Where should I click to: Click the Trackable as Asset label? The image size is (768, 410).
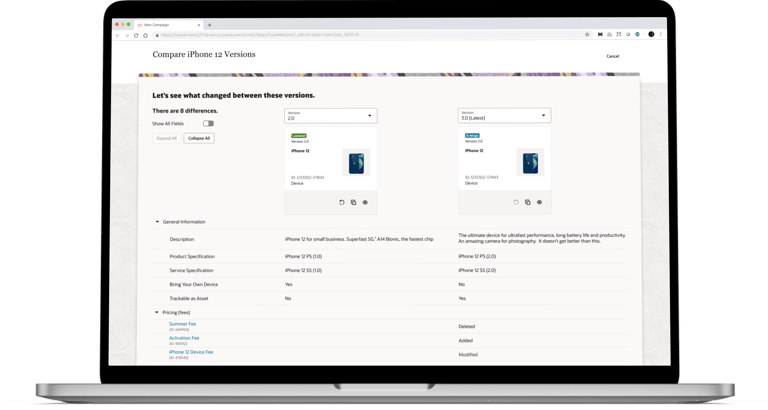(189, 298)
